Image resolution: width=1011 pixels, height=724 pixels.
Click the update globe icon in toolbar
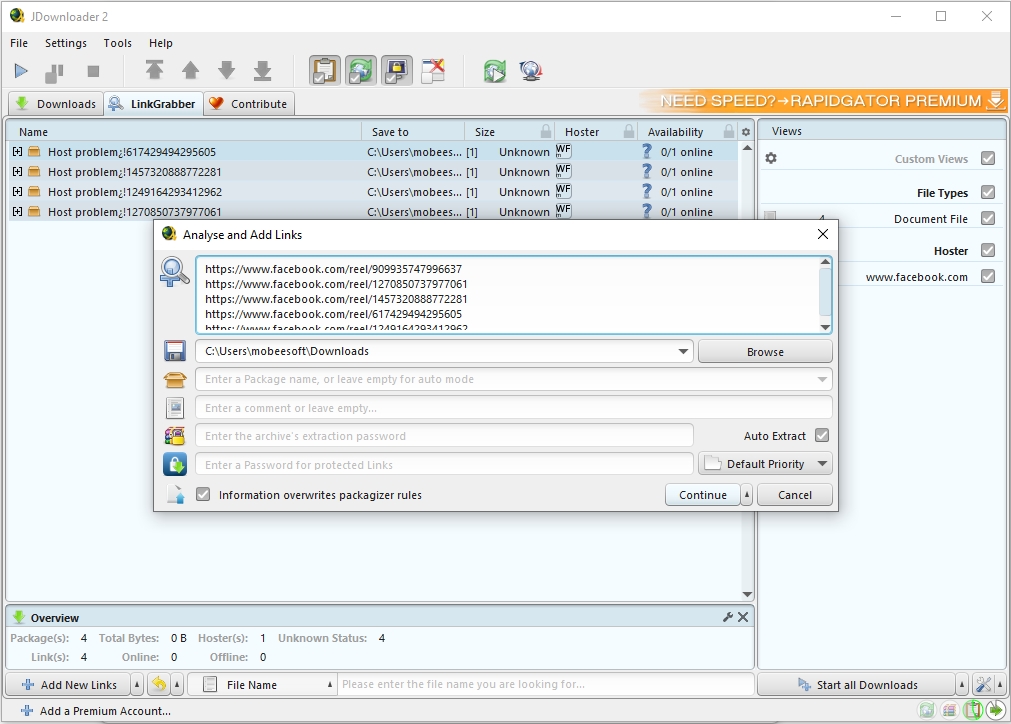[531, 71]
